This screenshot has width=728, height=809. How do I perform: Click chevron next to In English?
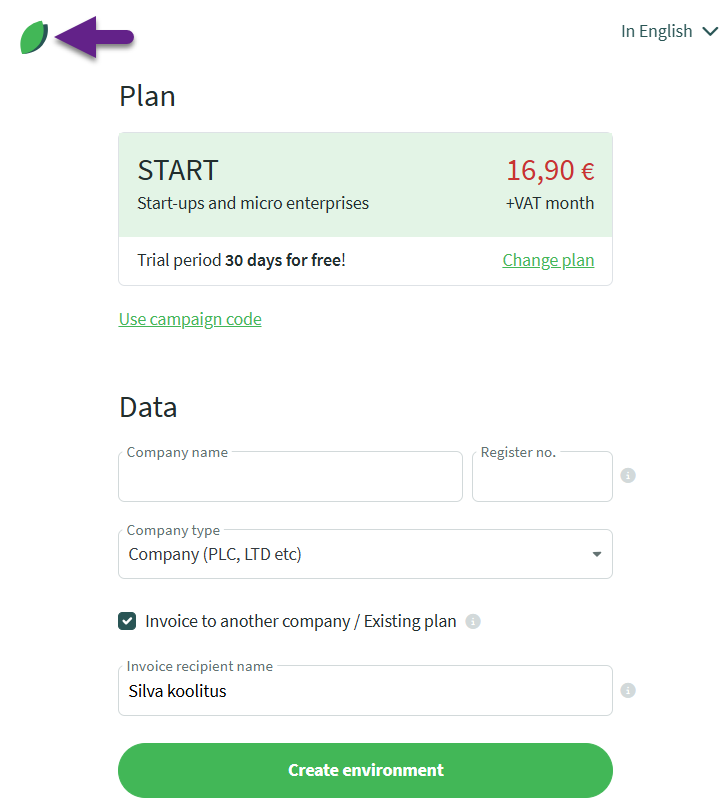[x=710, y=32]
